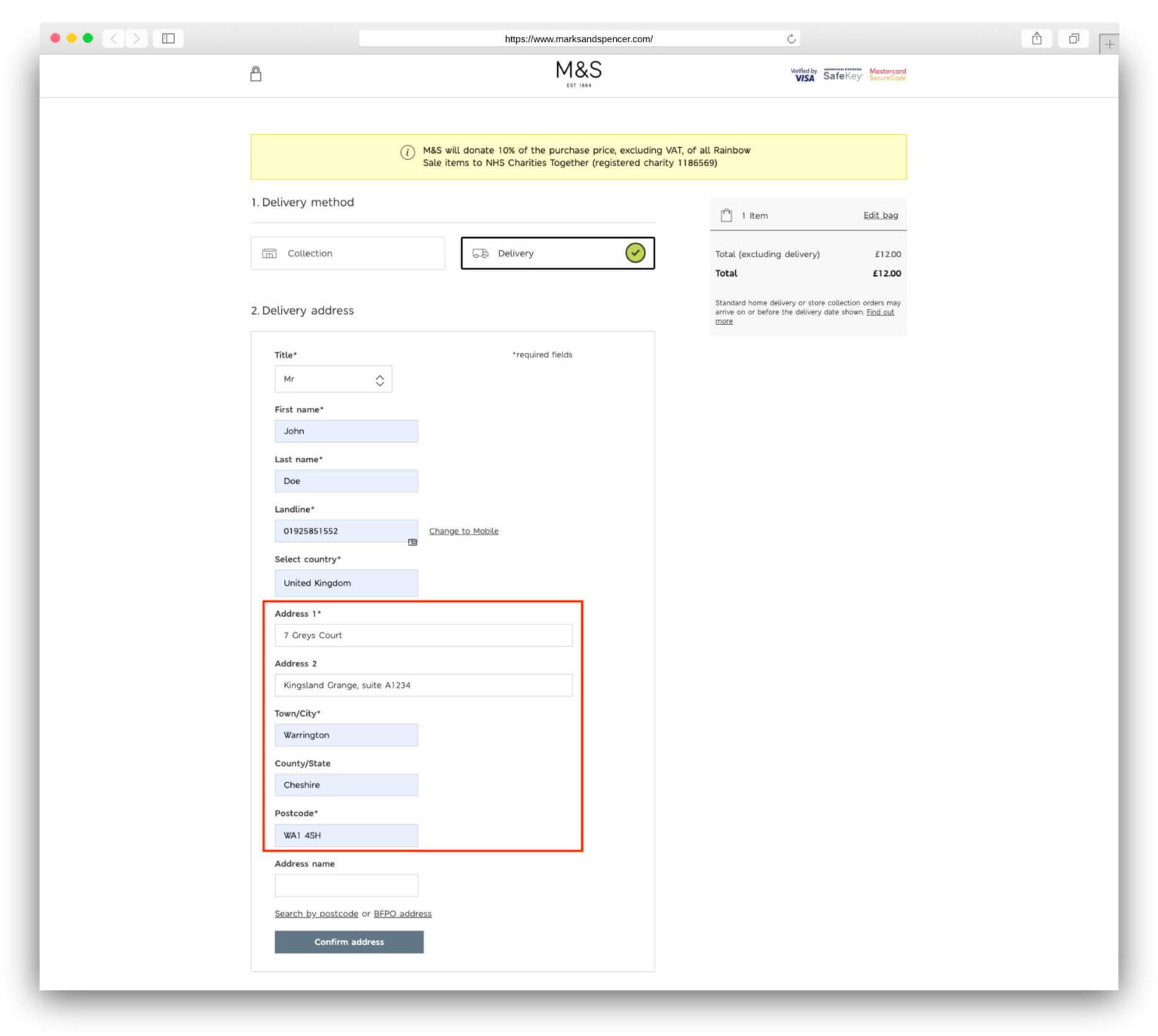This screenshot has width=1158, height=1036.
Task: Click the green checkmark on Delivery
Action: (636, 253)
